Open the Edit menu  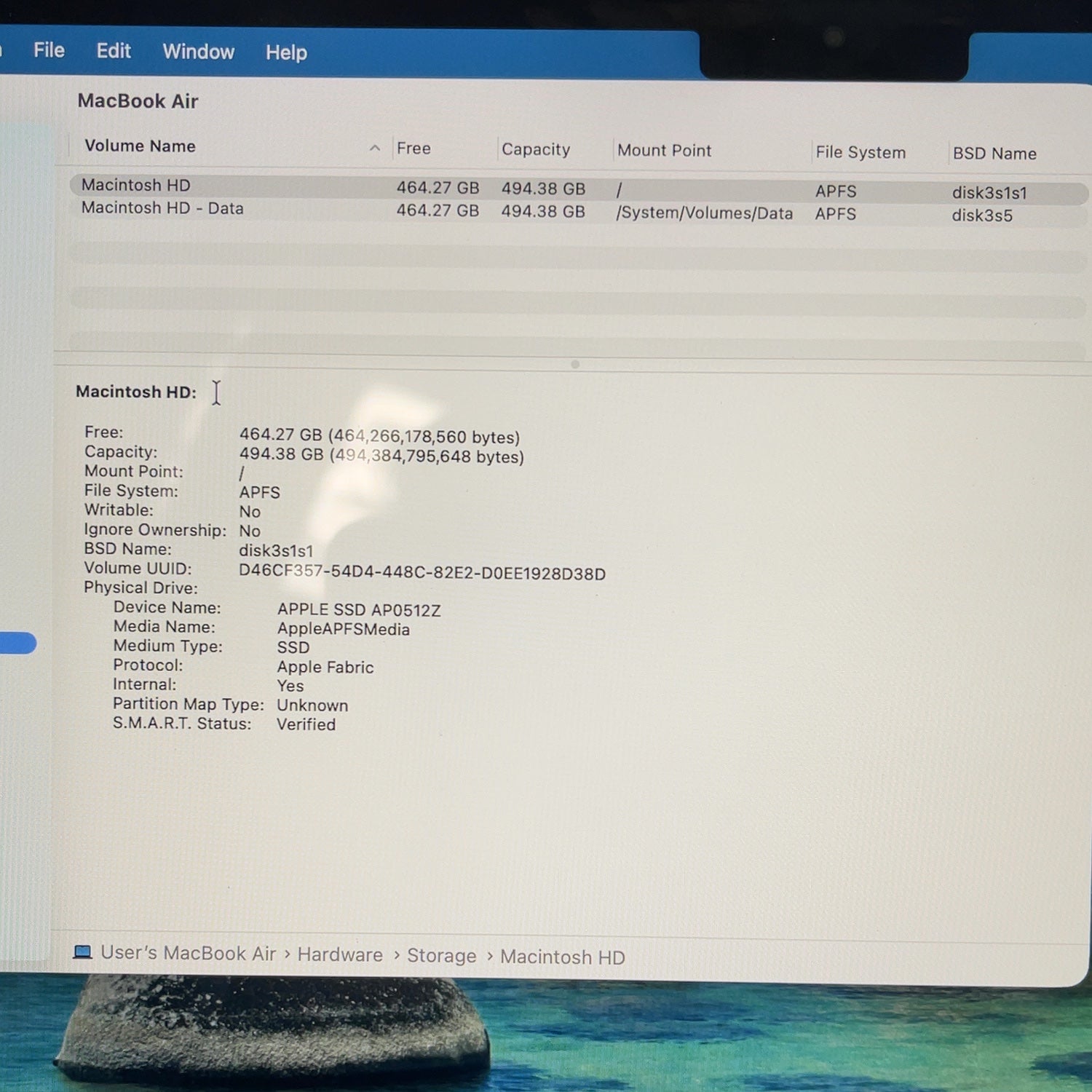click(x=114, y=51)
